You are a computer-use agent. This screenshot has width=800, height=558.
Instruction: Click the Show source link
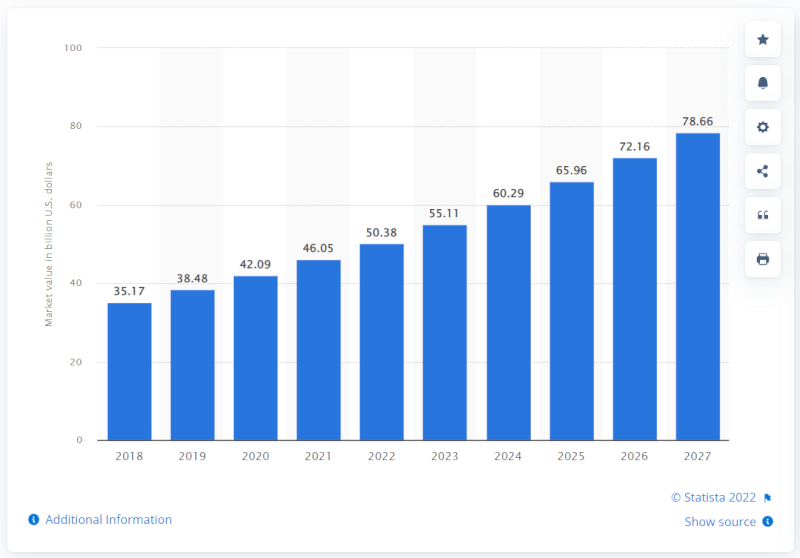tap(720, 522)
